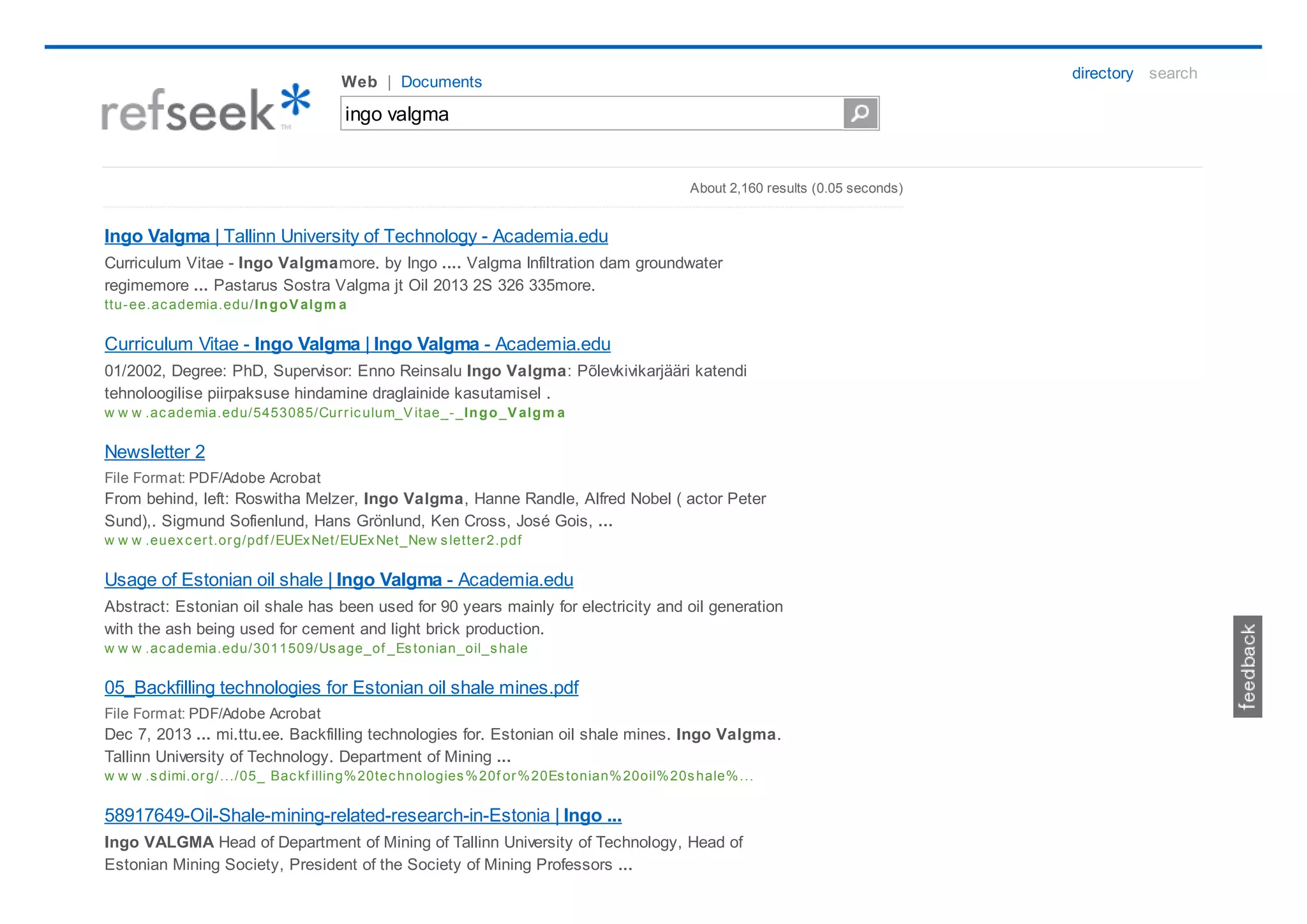Open 58917649-Oil-Shale-mining-related-research result
The width and height of the screenshot is (1307, 924).
point(362,815)
